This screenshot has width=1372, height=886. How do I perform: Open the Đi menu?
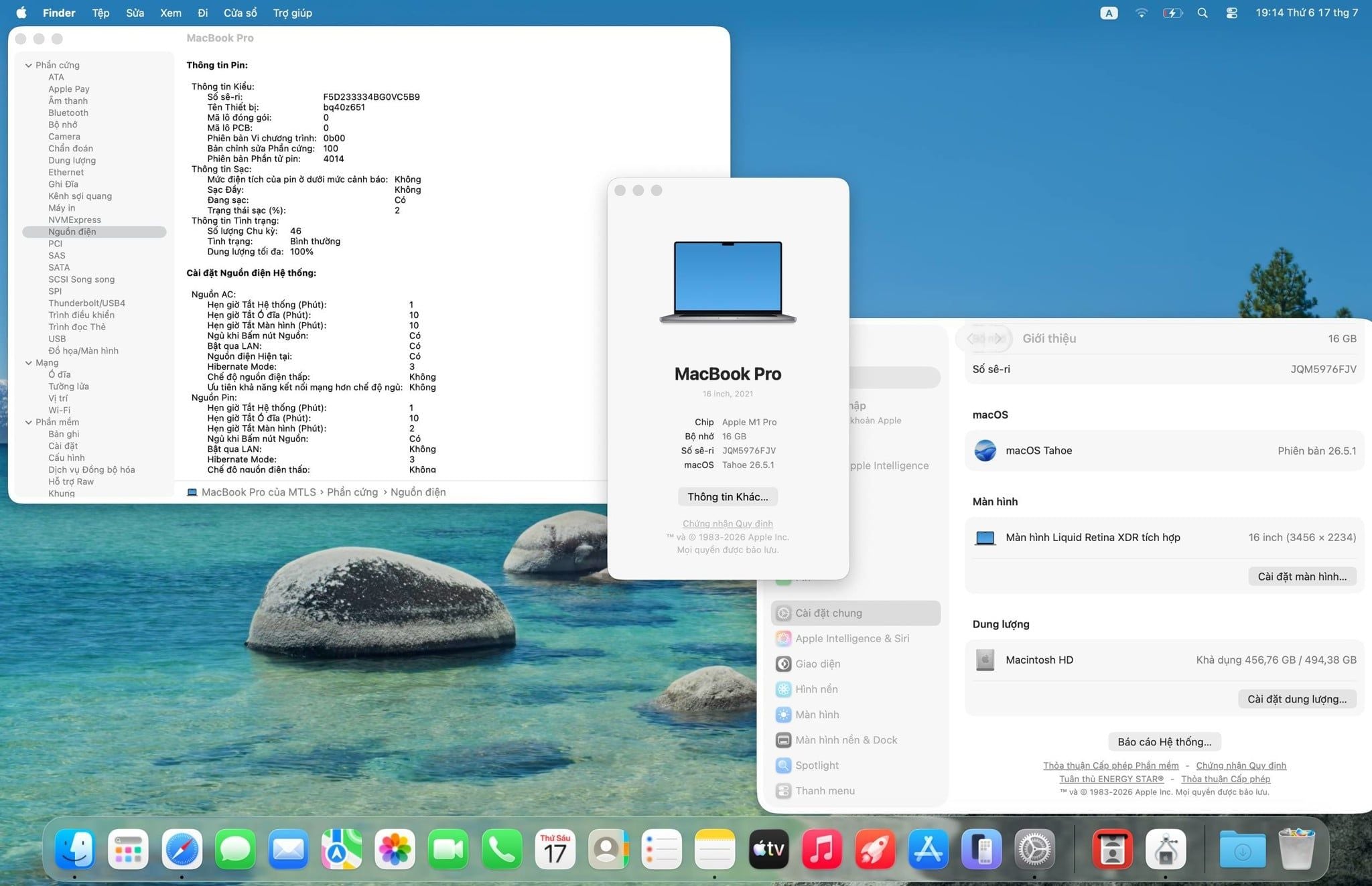203,13
